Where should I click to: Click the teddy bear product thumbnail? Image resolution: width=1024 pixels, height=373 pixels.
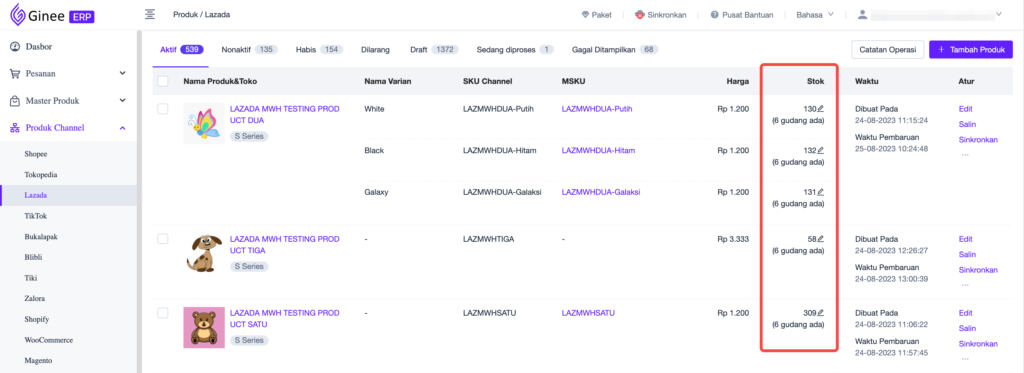click(x=204, y=327)
